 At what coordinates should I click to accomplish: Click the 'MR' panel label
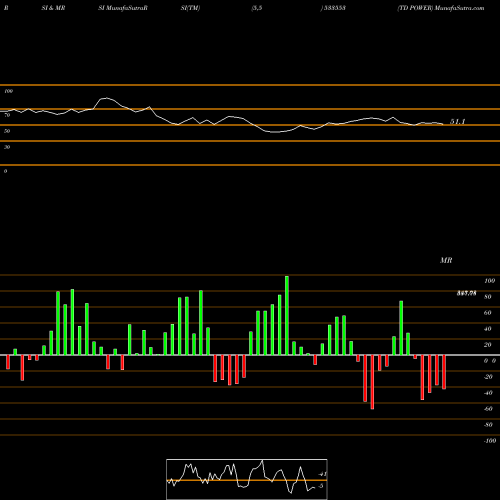[x=446, y=260]
